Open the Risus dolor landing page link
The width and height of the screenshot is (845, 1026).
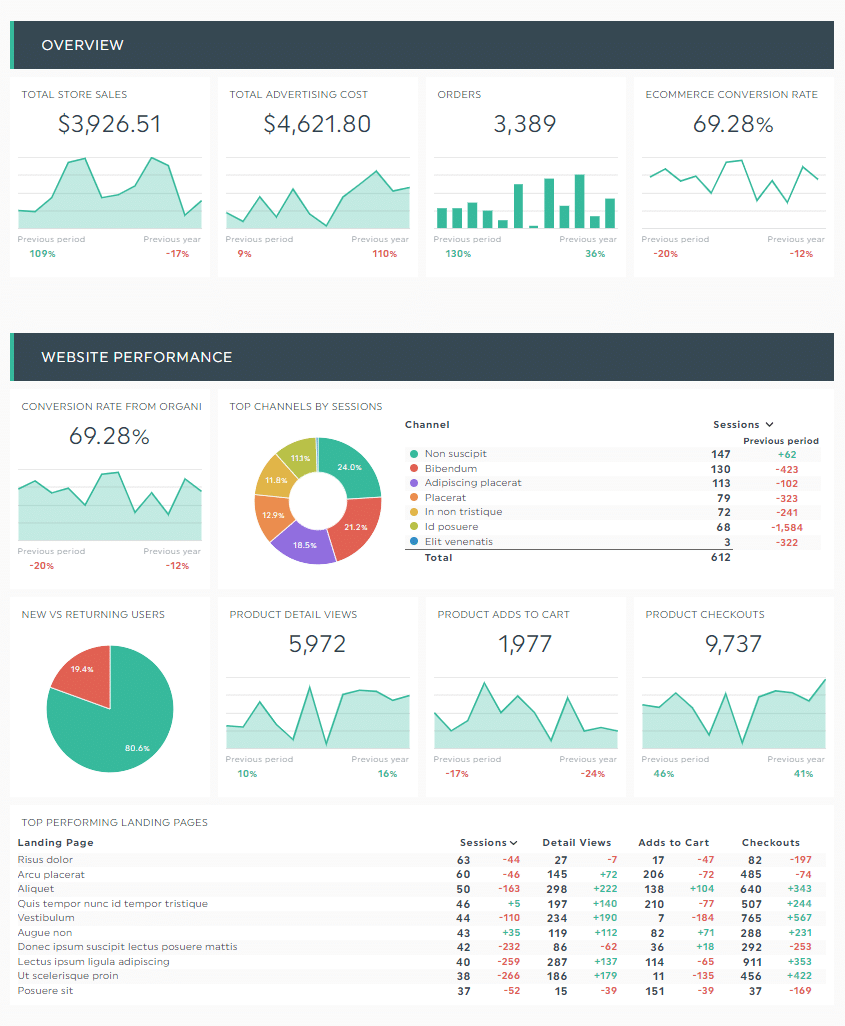[x=45, y=859]
